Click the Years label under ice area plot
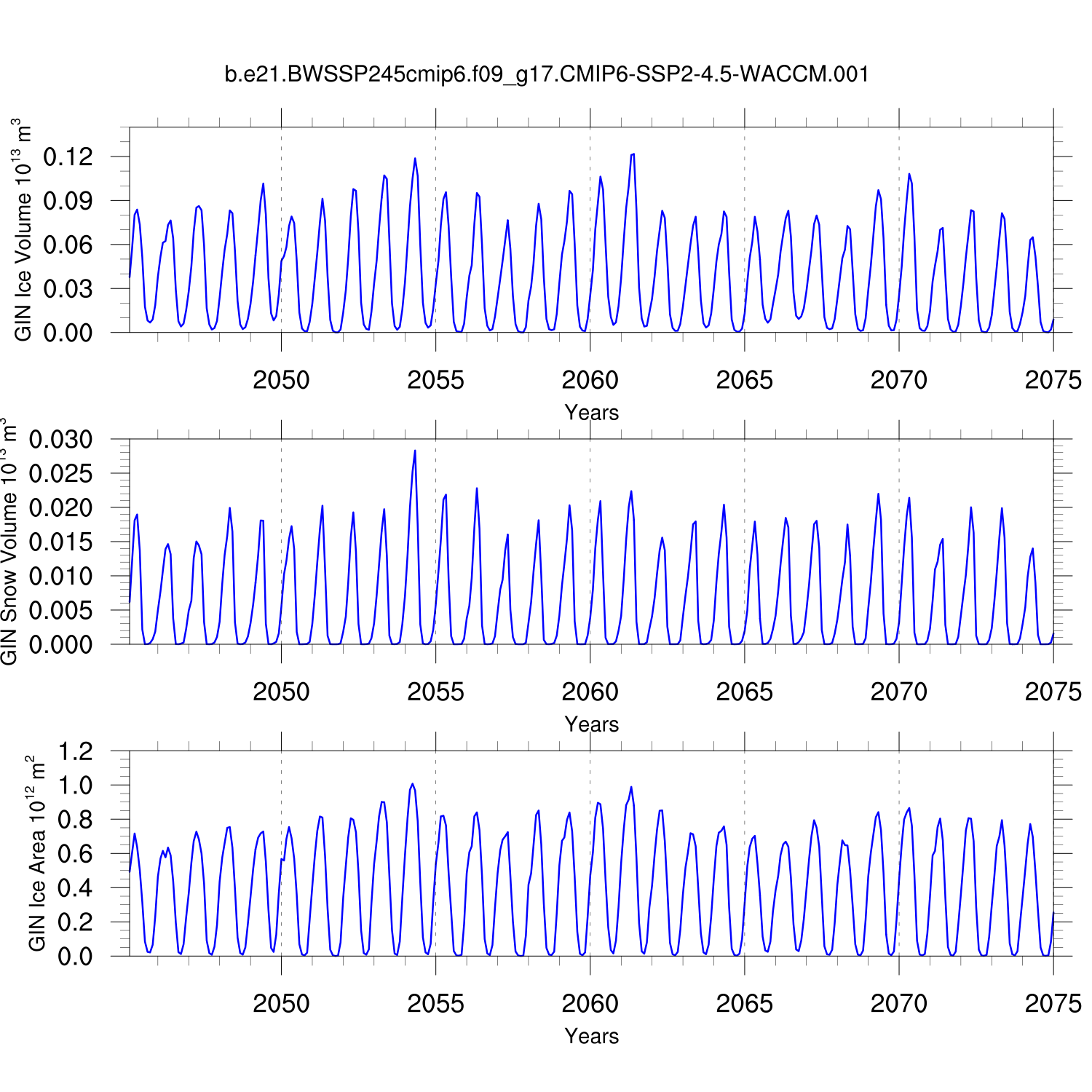1092x1092 pixels. tap(591, 1036)
